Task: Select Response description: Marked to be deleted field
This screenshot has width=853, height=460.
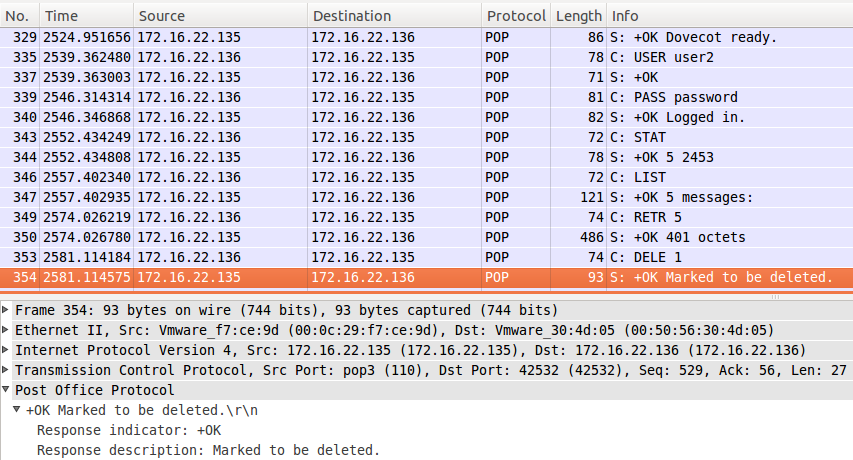Action: click(426, 450)
